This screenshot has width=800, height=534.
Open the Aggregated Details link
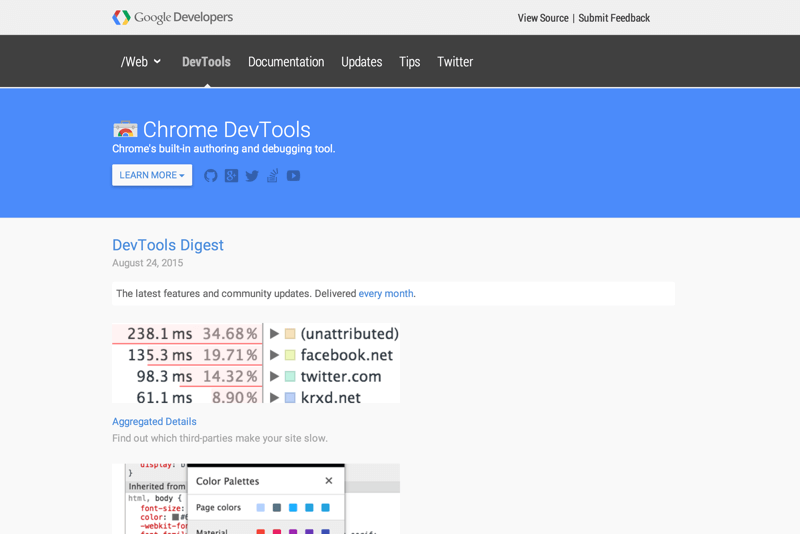click(x=154, y=422)
